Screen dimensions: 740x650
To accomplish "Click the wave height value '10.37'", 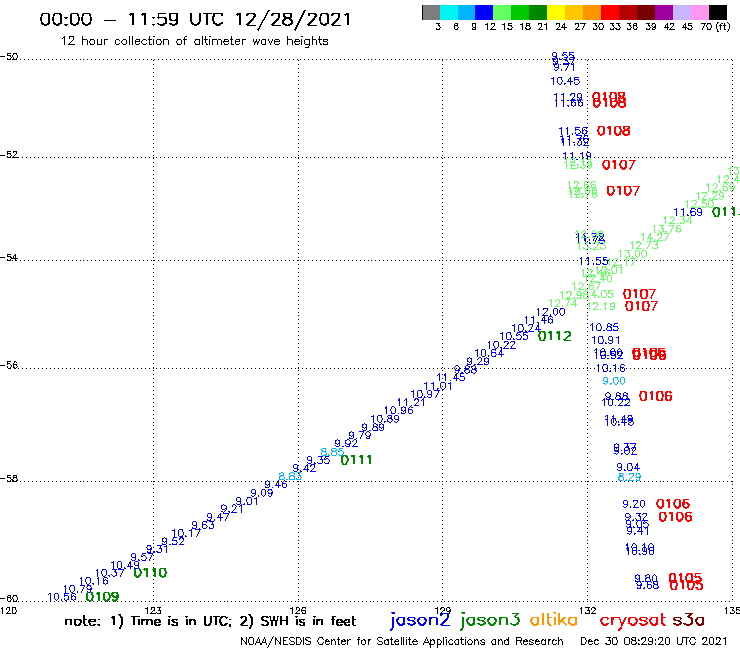I will 109,573.
